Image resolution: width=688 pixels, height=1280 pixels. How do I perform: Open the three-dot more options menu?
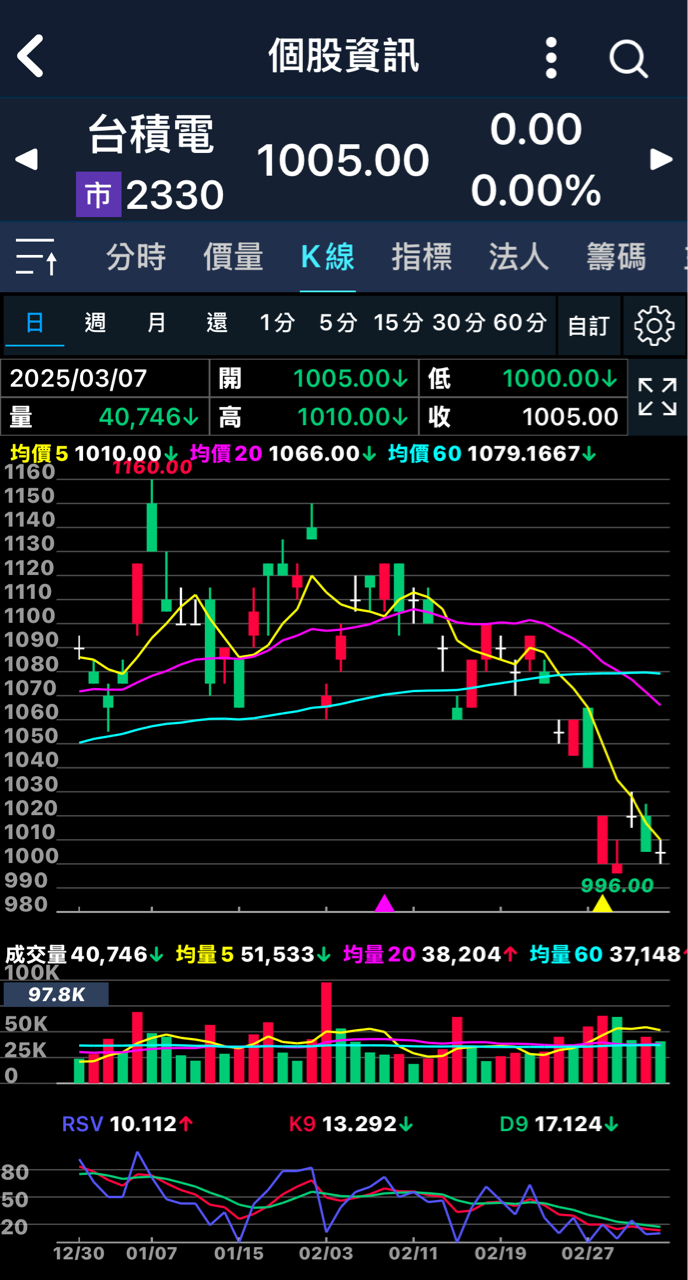[551, 58]
